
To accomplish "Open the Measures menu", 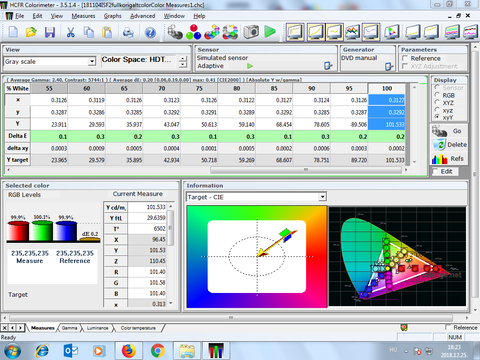I will 83,16.
